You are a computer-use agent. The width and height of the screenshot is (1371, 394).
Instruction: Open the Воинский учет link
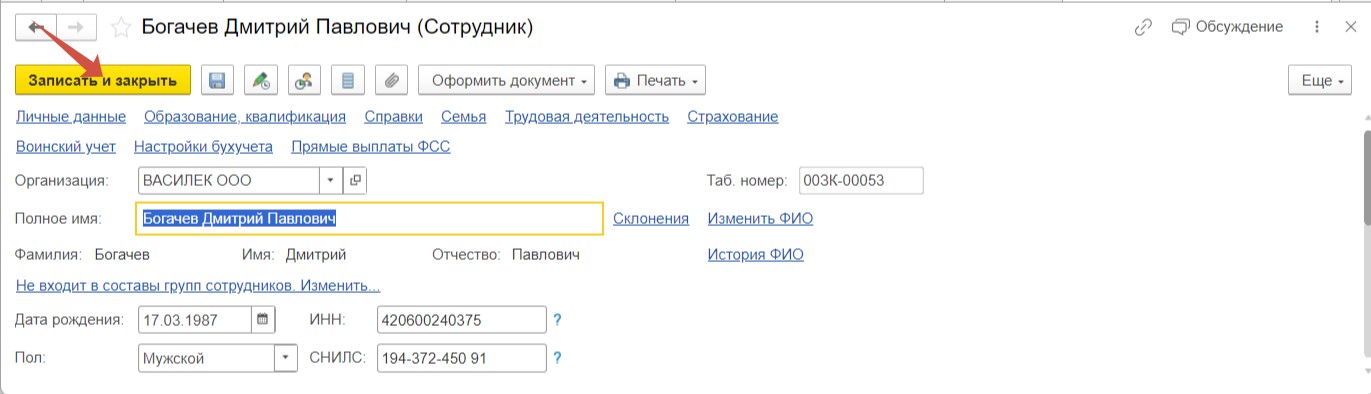66,147
